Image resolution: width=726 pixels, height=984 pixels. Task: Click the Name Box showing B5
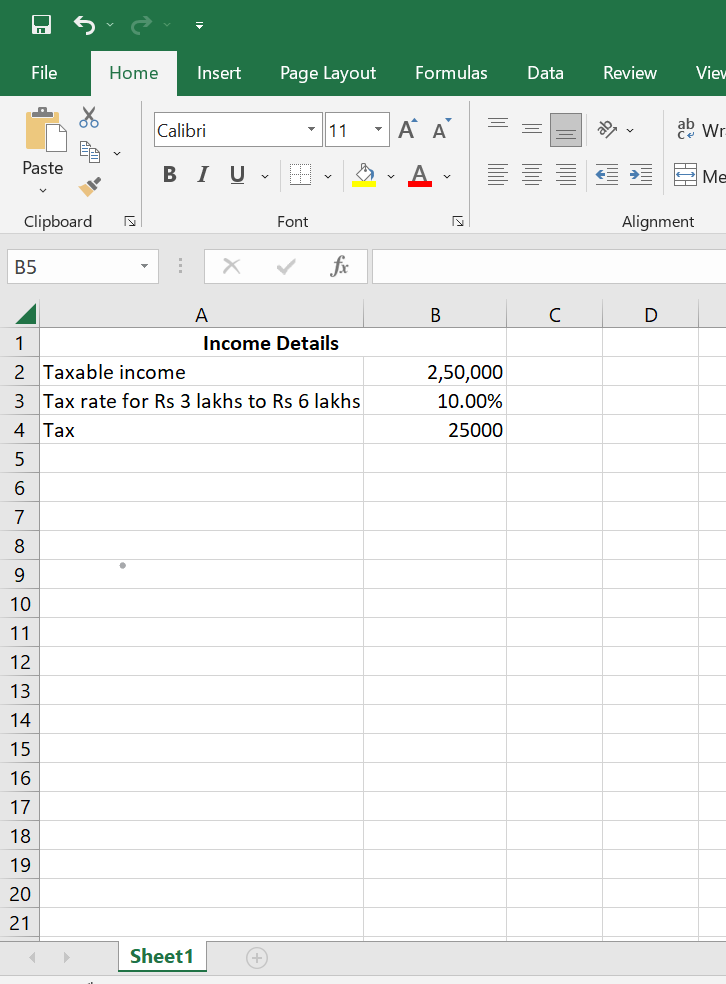[x=71, y=267]
